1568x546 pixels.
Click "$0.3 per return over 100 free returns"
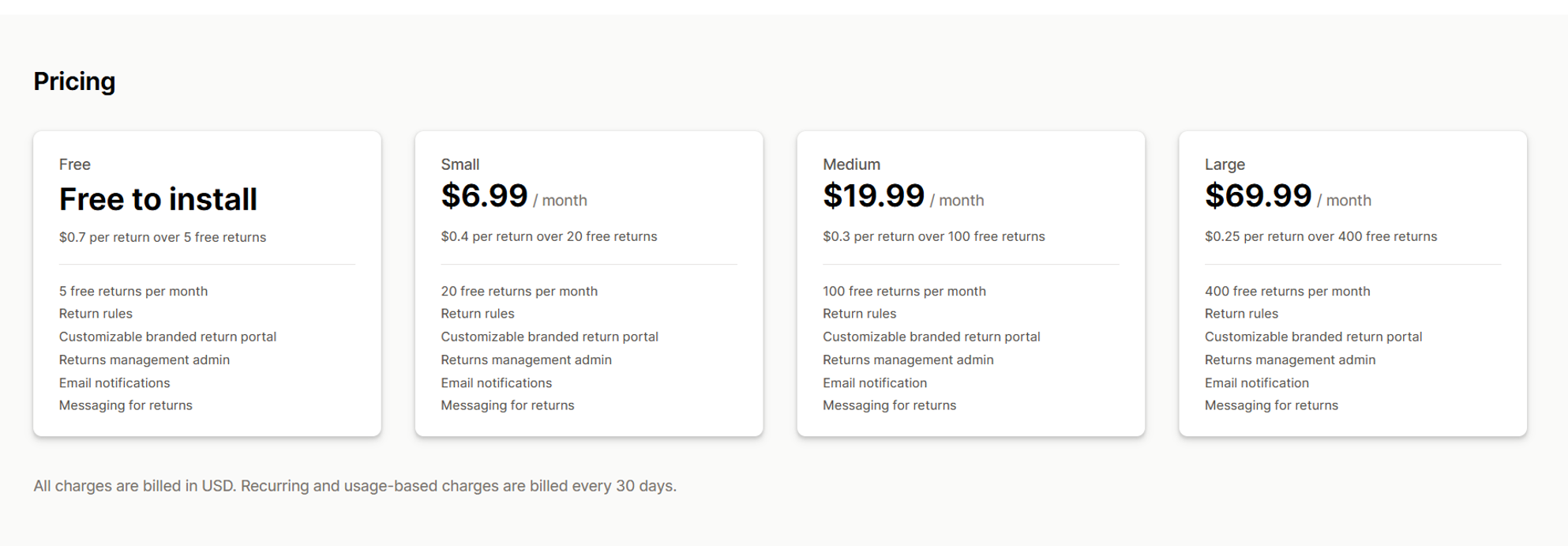coord(933,236)
